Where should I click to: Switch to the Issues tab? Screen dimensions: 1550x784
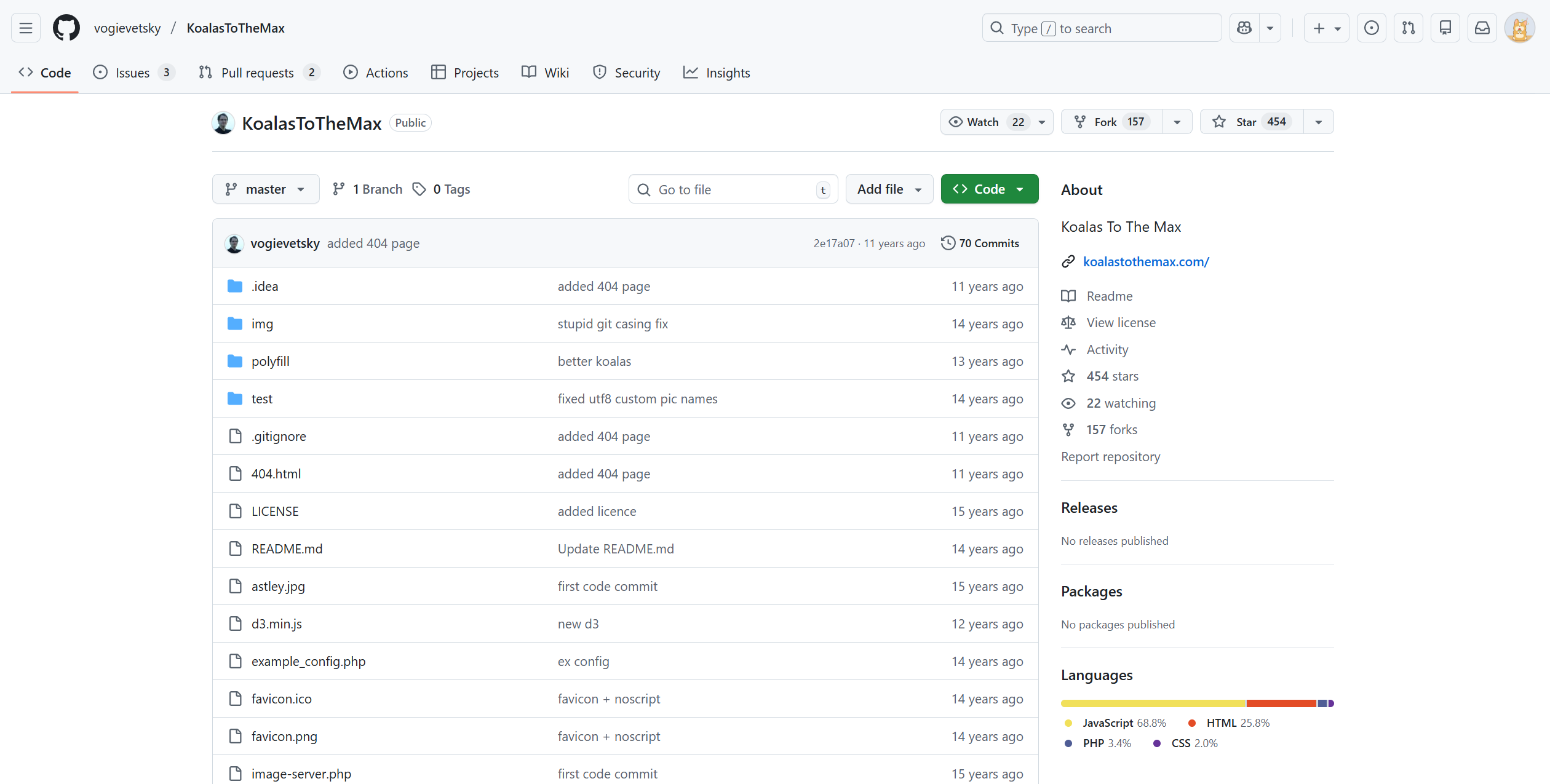point(131,72)
